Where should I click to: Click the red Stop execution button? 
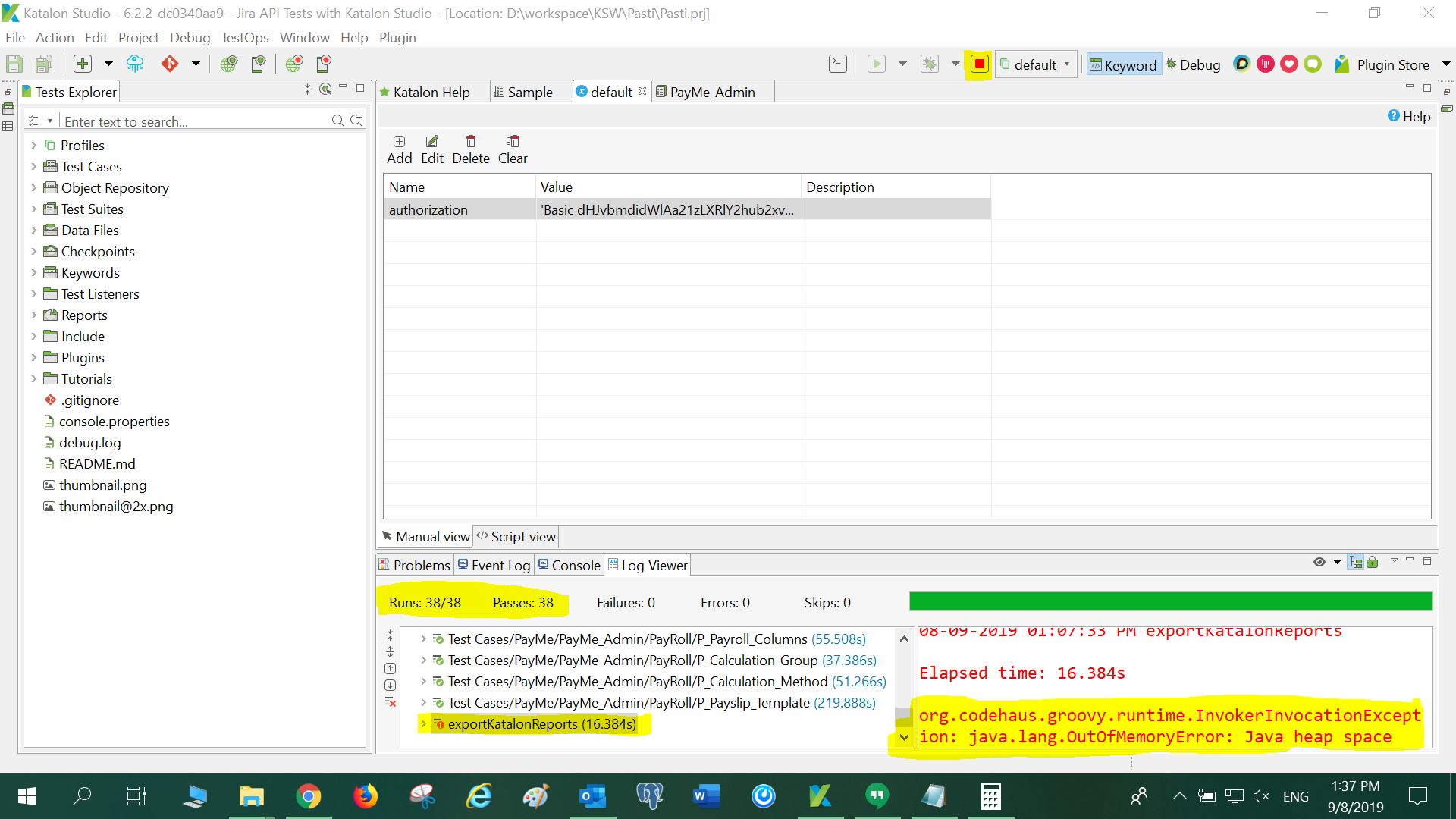(979, 64)
